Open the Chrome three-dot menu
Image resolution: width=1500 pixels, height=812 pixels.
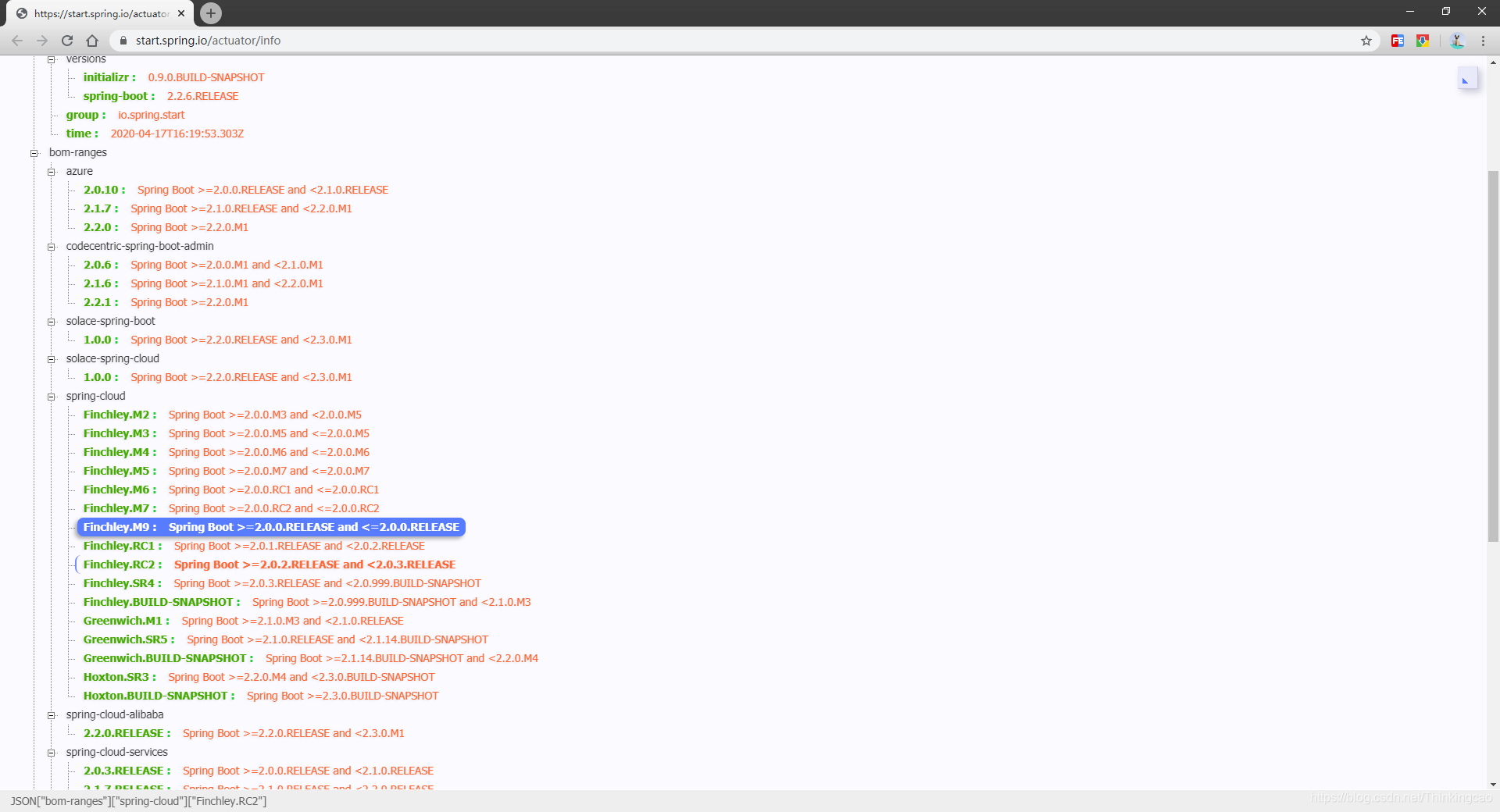coord(1483,41)
